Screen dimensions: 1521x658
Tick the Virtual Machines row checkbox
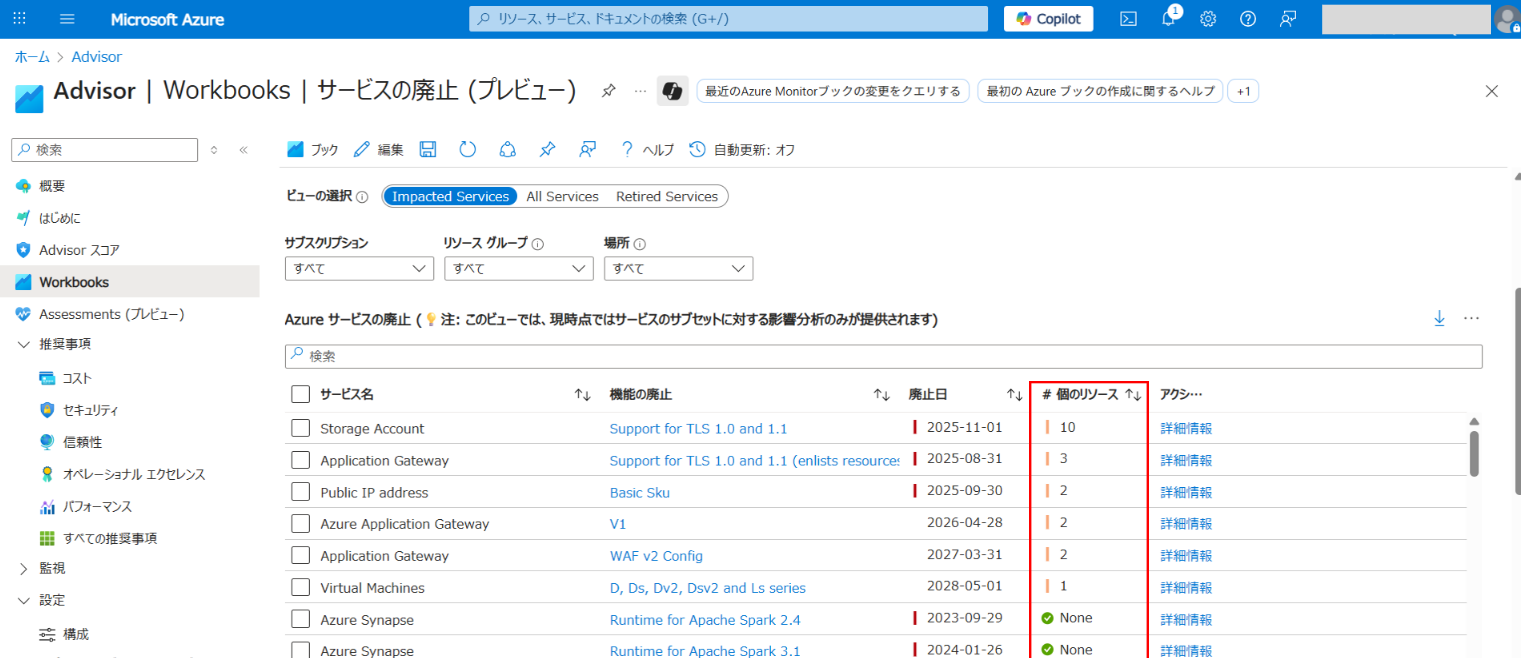[x=300, y=587]
